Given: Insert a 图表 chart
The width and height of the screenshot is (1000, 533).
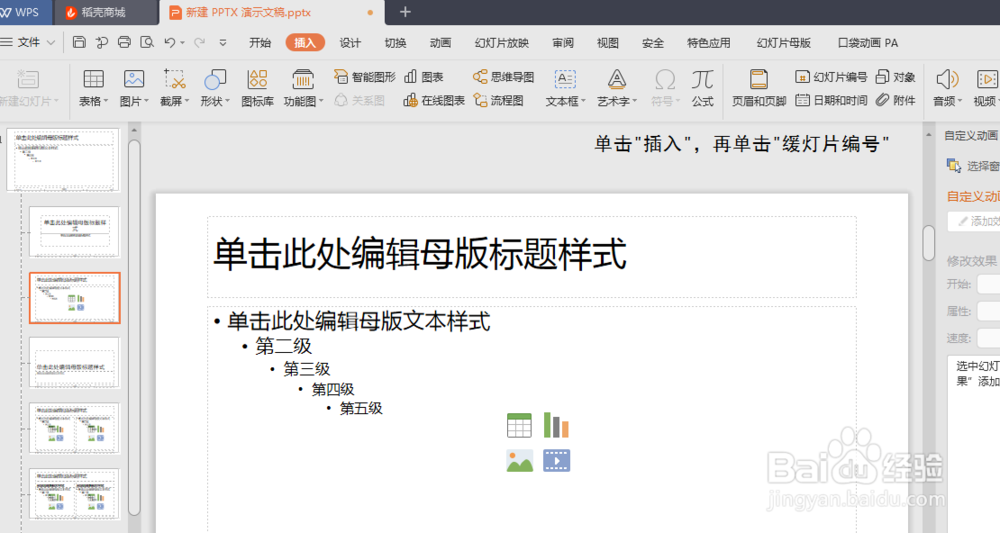Looking at the screenshot, I should pos(423,77).
